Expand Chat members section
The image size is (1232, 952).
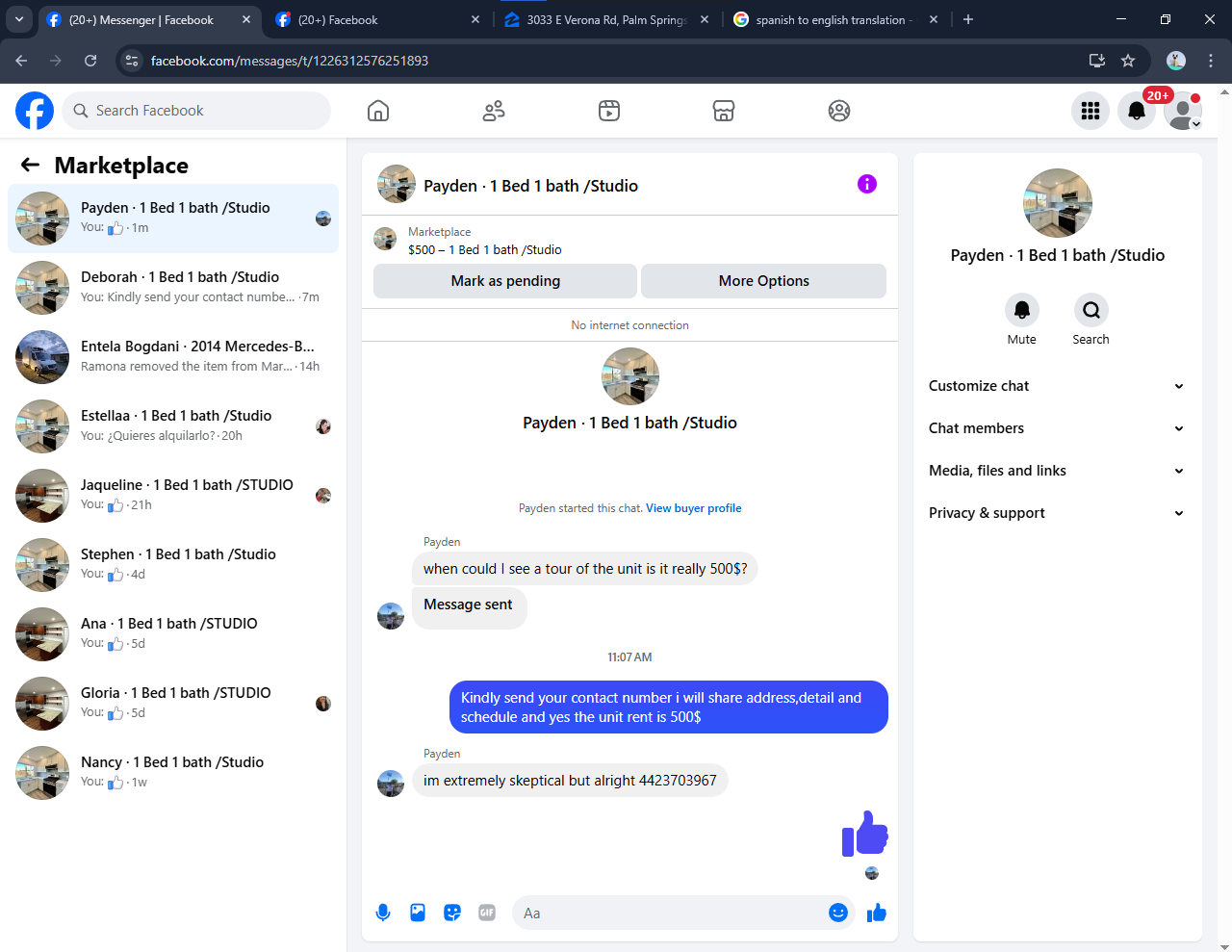[x=1057, y=428]
